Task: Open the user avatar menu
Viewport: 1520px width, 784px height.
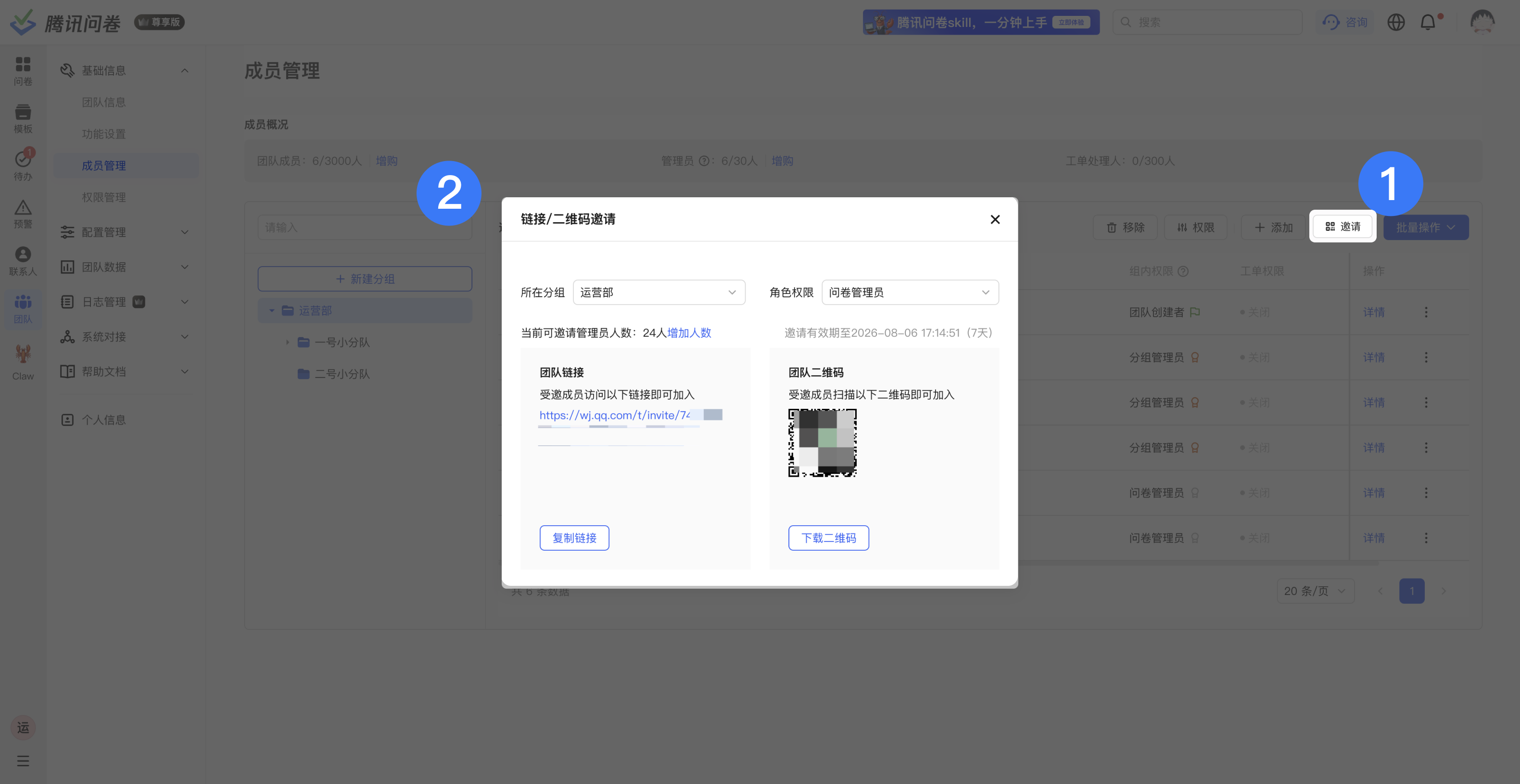Action: (x=1482, y=23)
